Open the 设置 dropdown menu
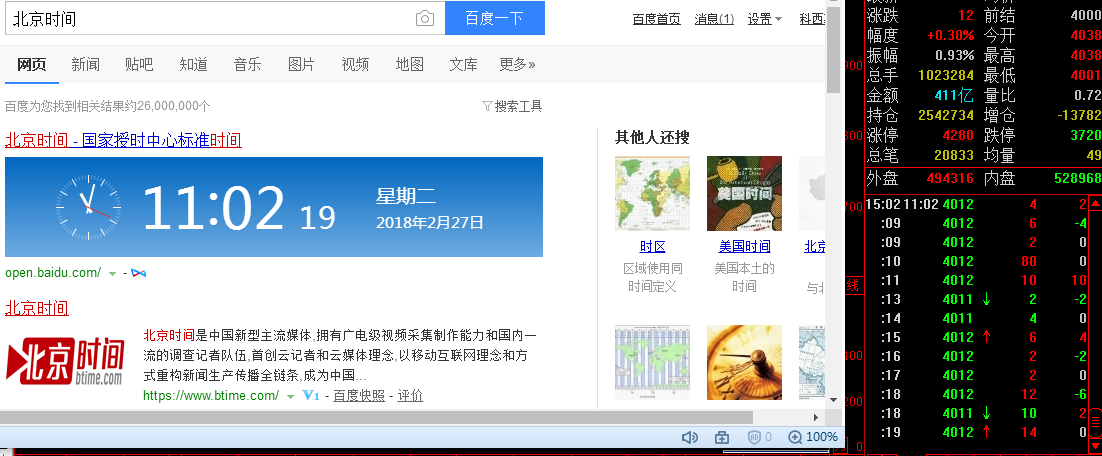 pyautogui.click(x=765, y=19)
